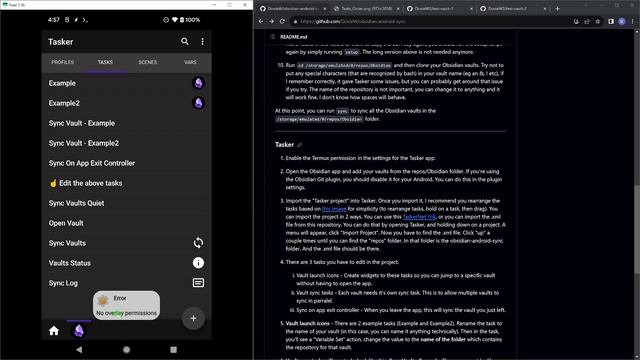Tap the Obsidian icon on Example2 task
This screenshot has width=640, height=360.
click(198, 103)
